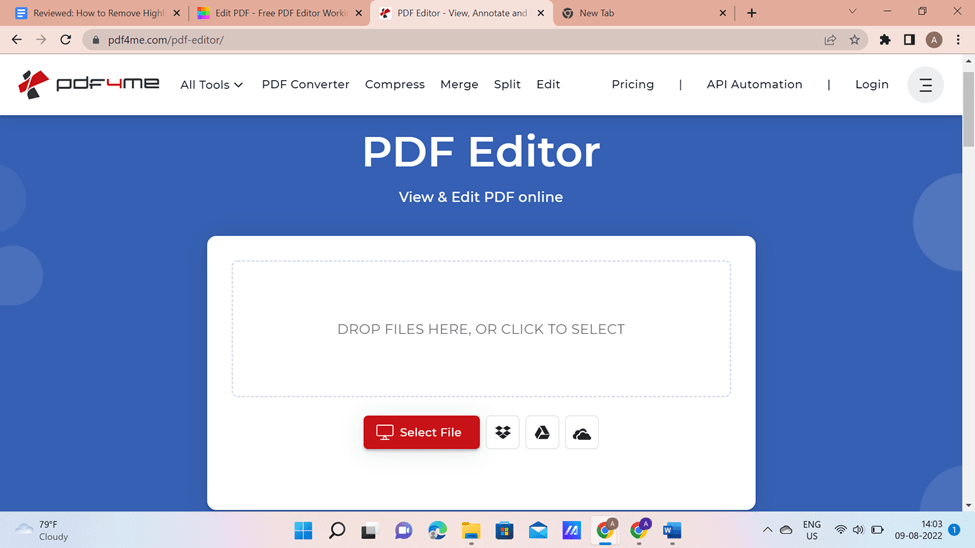Open the ENG US language switcher
Image resolution: width=975 pixels, height=548 pixels.
click(x=811, y=530)
